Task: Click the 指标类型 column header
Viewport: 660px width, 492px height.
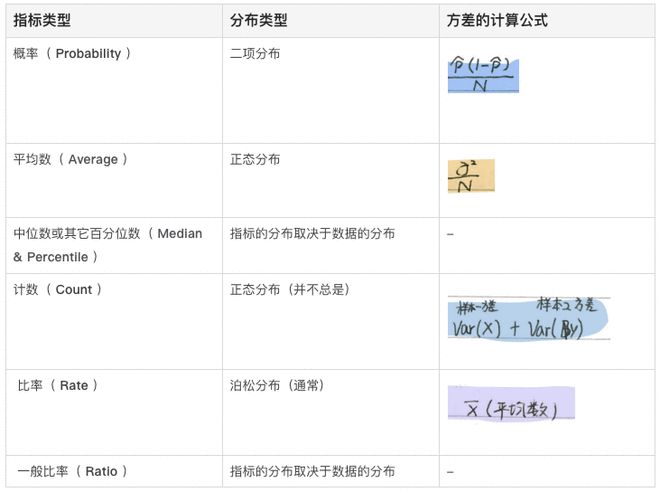Action: (42, 20)
